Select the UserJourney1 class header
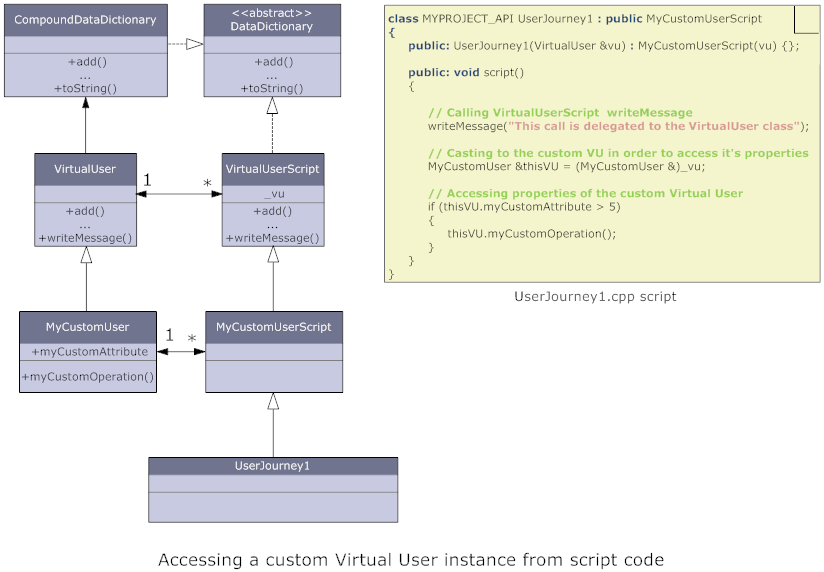This screenshot has height=572, width=824. [x=273, y=466]
